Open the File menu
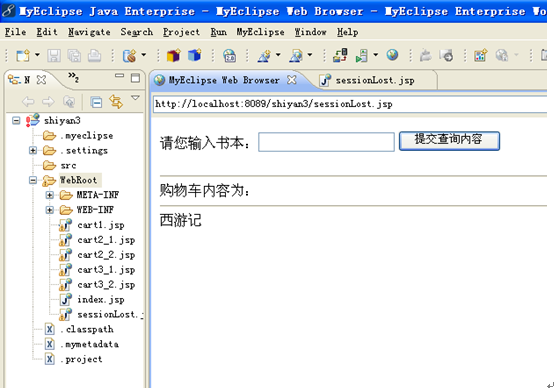 (15, 32)
